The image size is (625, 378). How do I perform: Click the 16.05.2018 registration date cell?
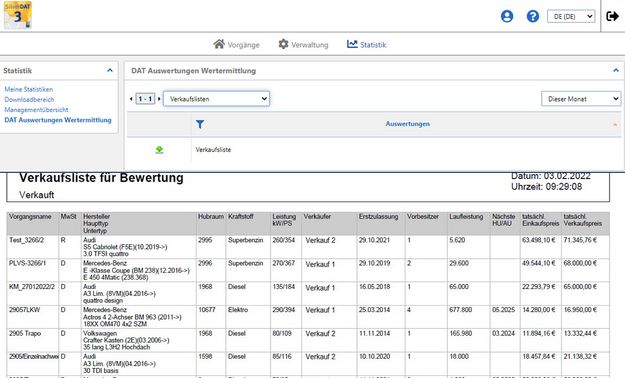[374, 287]
